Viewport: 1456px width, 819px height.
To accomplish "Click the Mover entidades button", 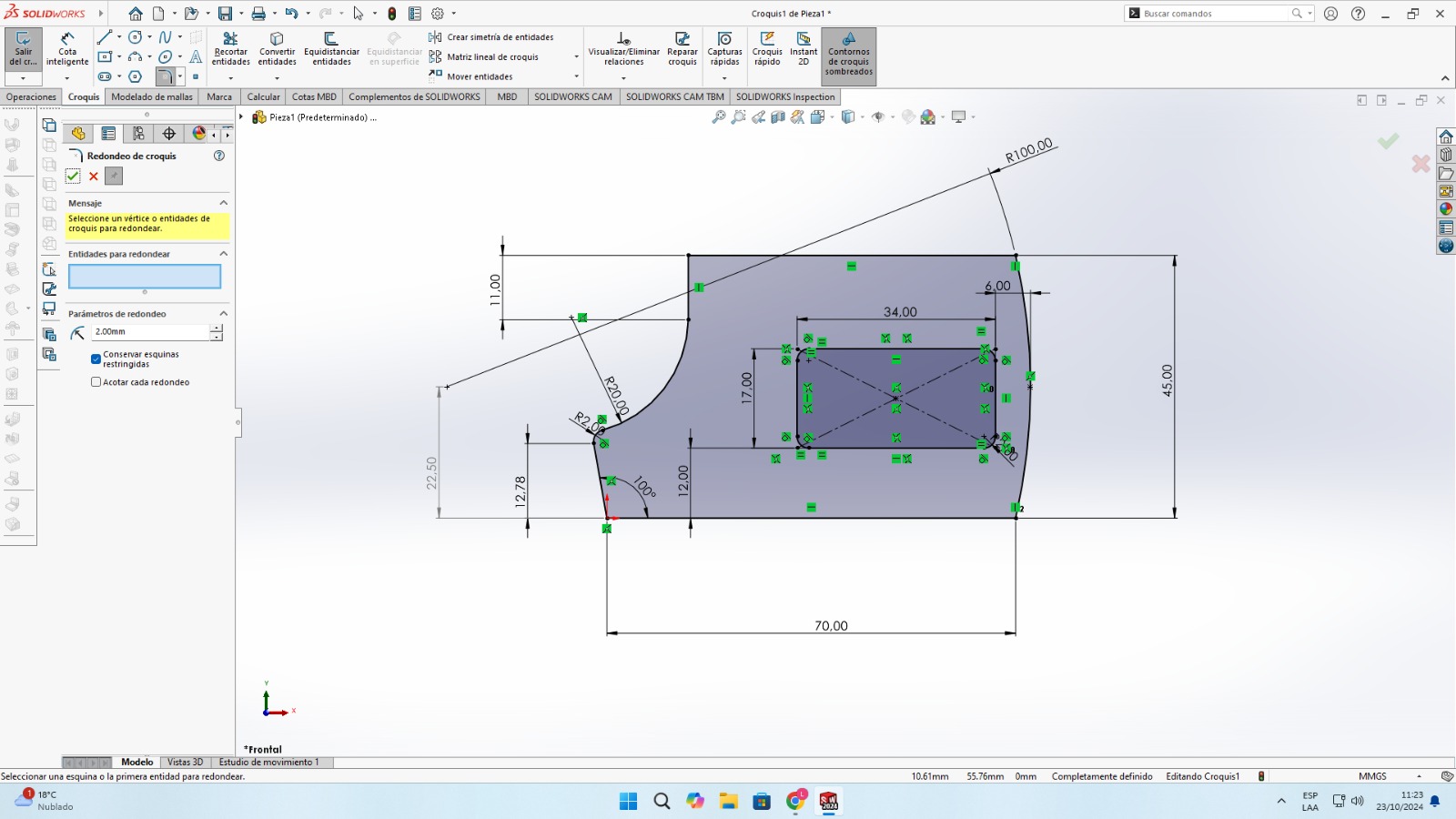I will click(x=479, y=77).
